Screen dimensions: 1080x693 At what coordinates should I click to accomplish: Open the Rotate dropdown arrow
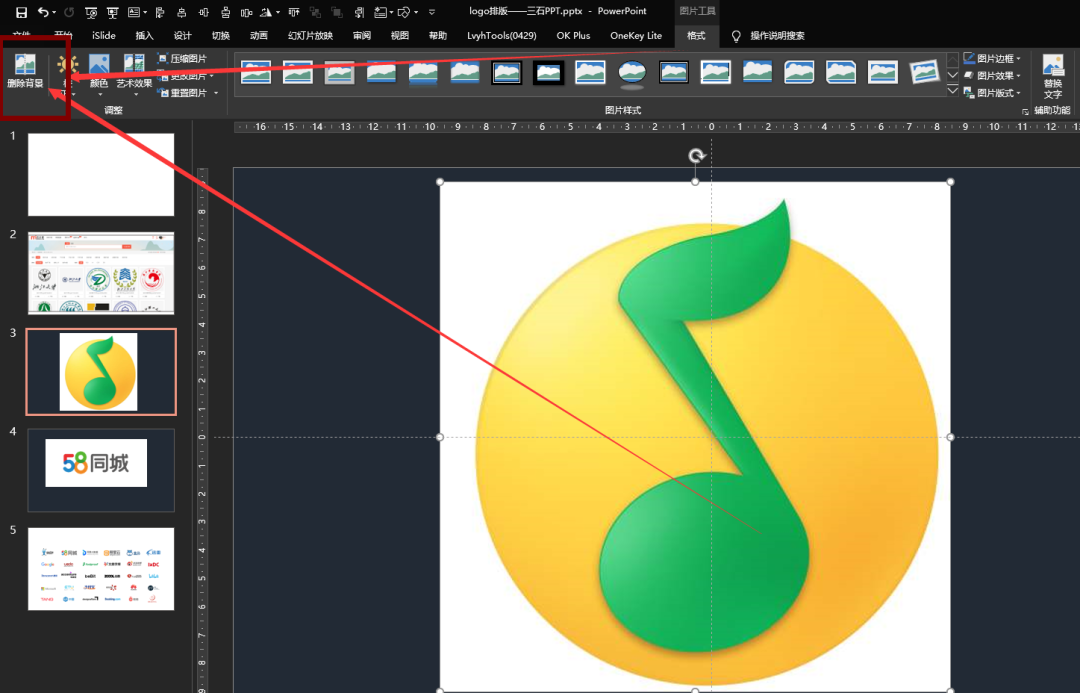coord(278,12)
